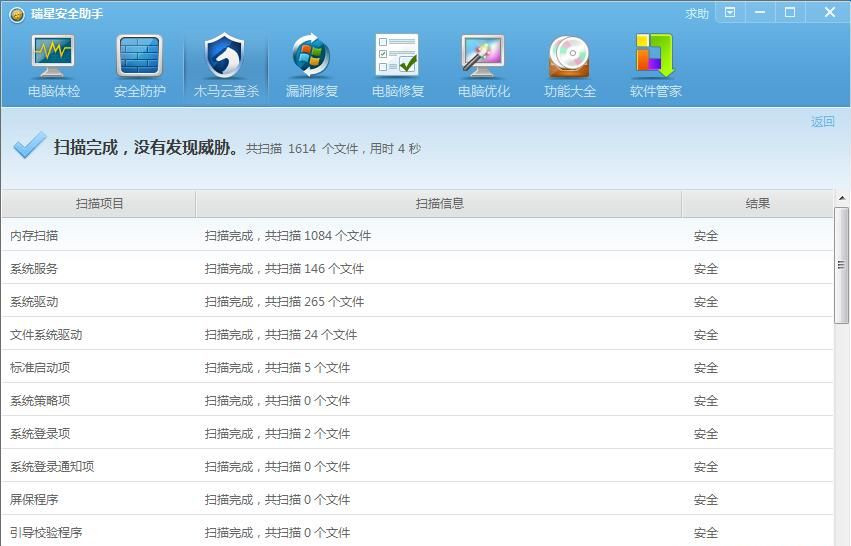This screenshot has height=546, width=851.
Task: Open 软件管家 software manager
Action: (x=656, y=67)
